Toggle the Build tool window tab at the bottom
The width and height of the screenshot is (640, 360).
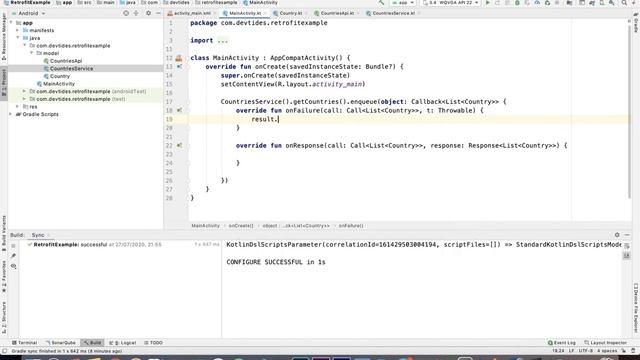pos(93,343)
